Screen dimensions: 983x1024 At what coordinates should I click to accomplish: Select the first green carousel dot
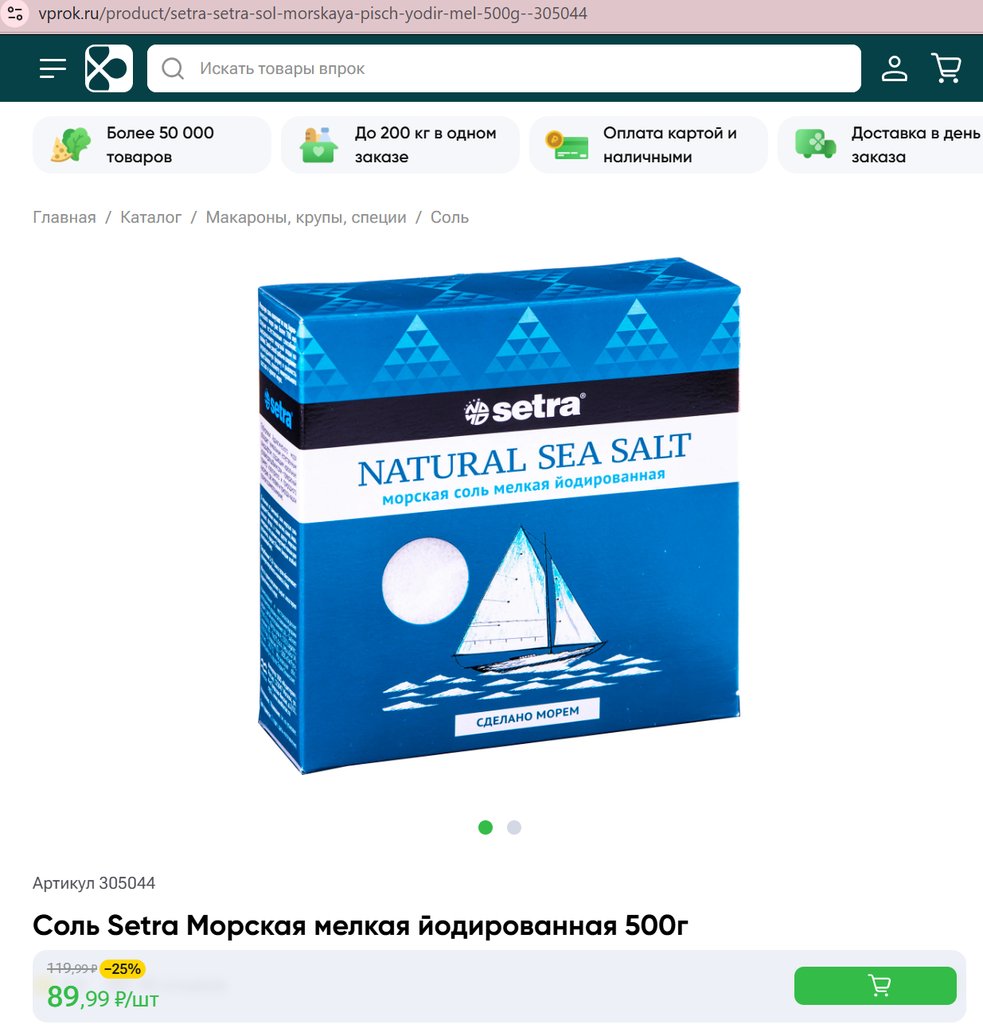(x=485, y=827)
